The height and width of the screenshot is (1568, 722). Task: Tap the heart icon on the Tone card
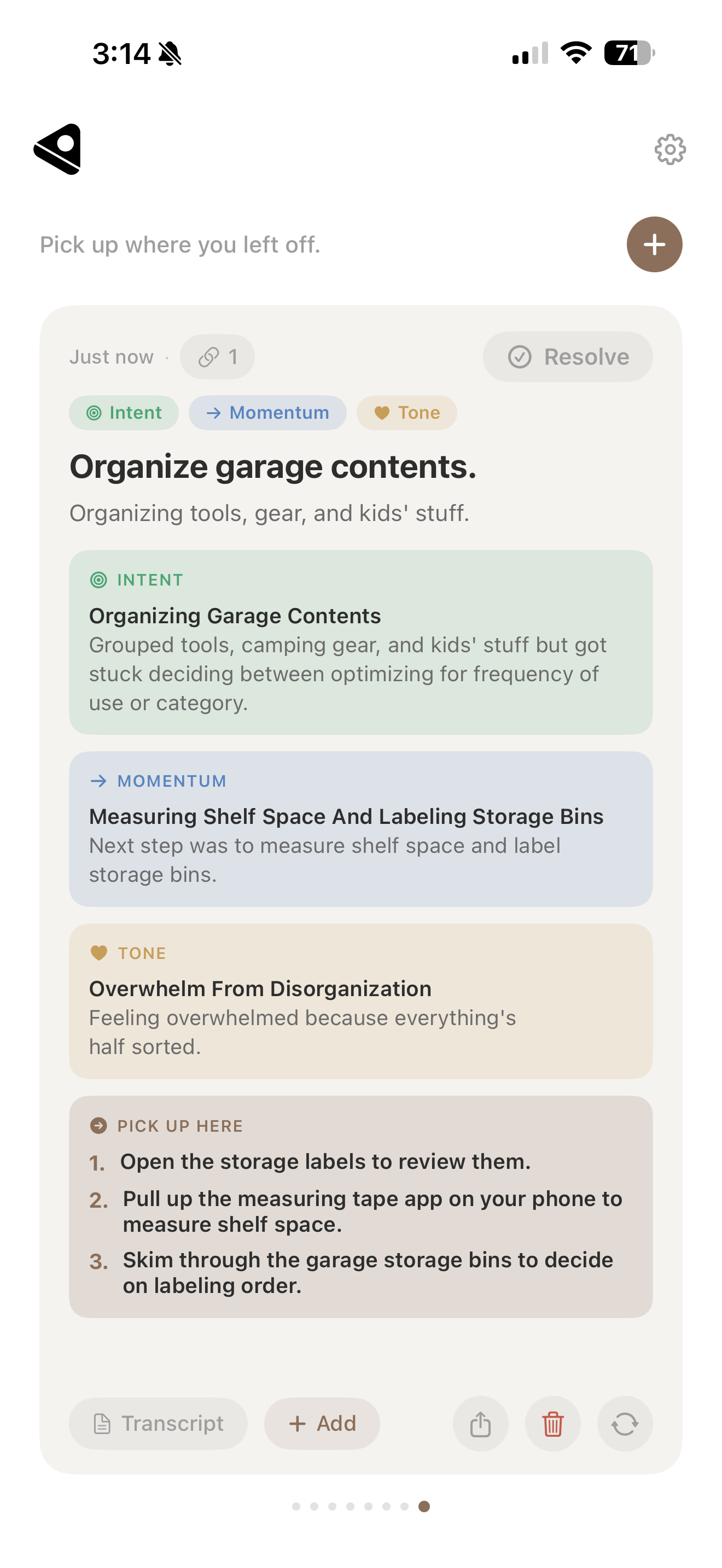[x=99, y=952]
